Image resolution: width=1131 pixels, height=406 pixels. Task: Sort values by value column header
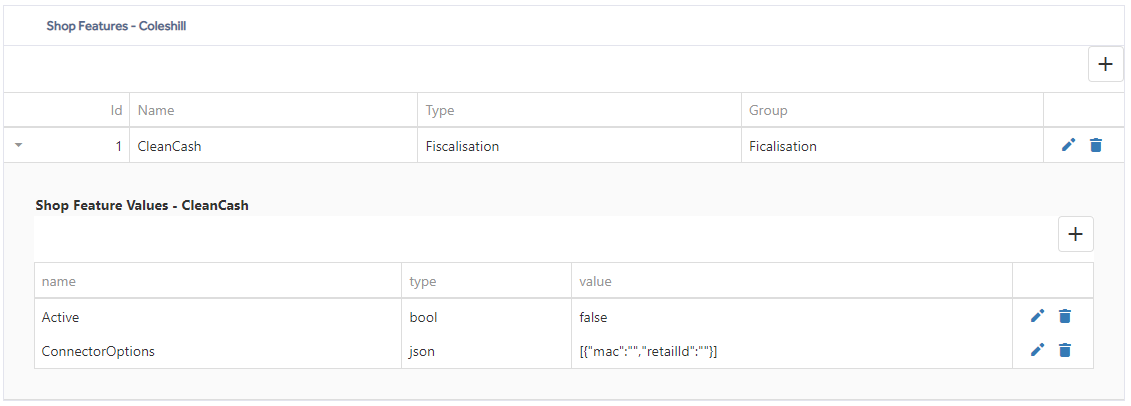click(595, 281)
